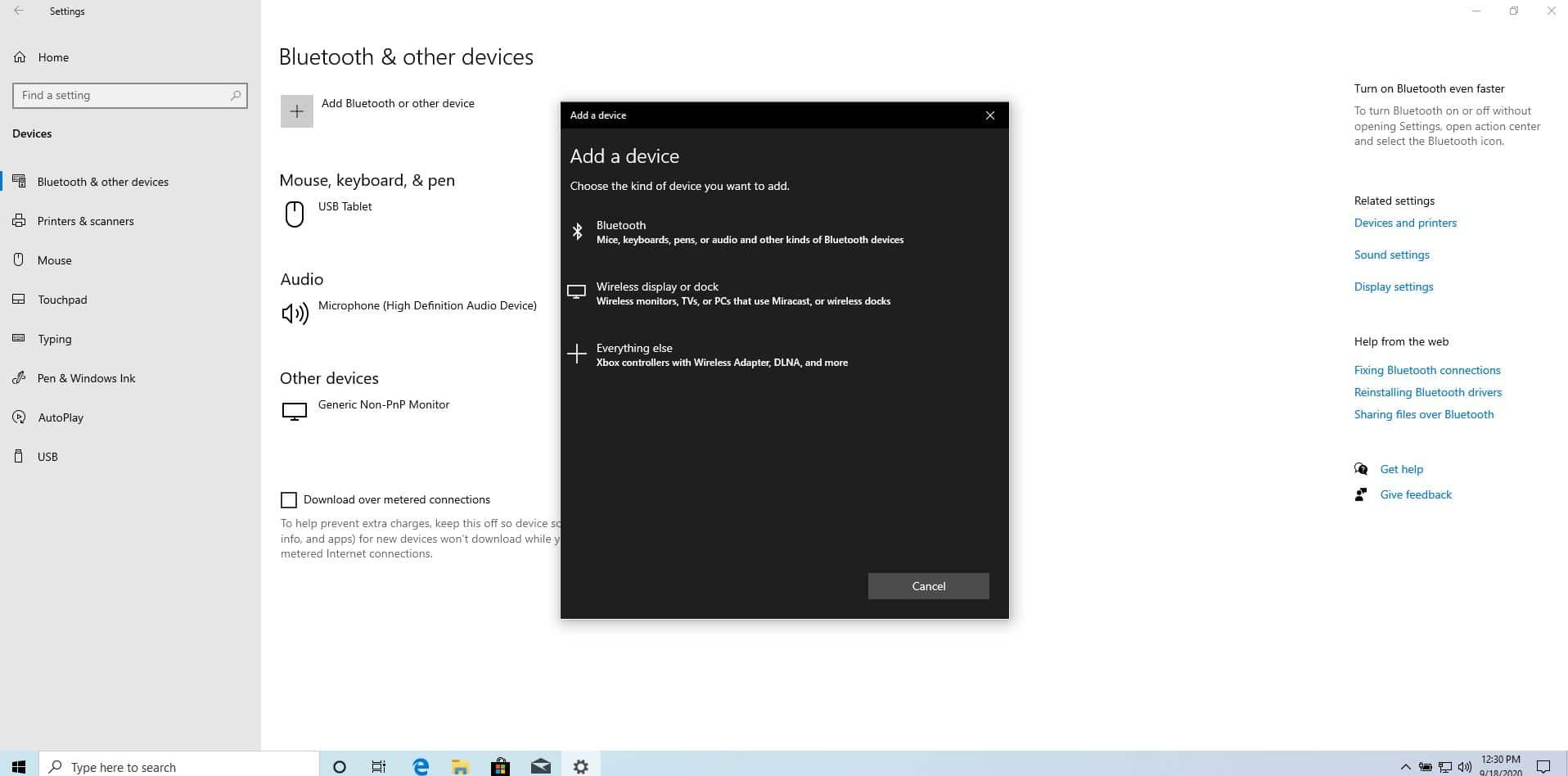The height and width of the screenshot is (776, 1568).
Task: Click the Add Bluetooth device plus icon
Action: (x=296, y=111)
